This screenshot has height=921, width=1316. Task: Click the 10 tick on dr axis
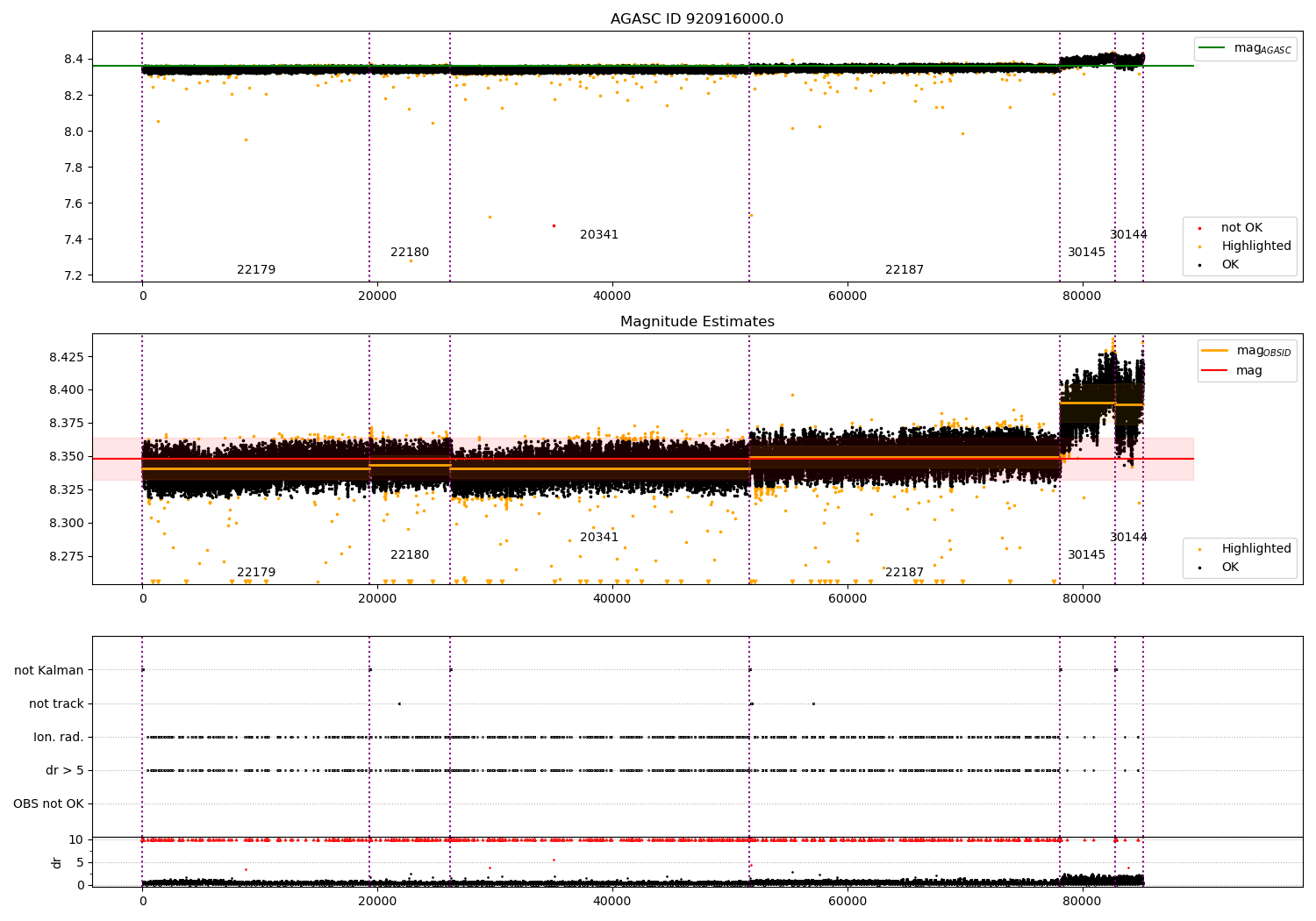tap(76, 840)
